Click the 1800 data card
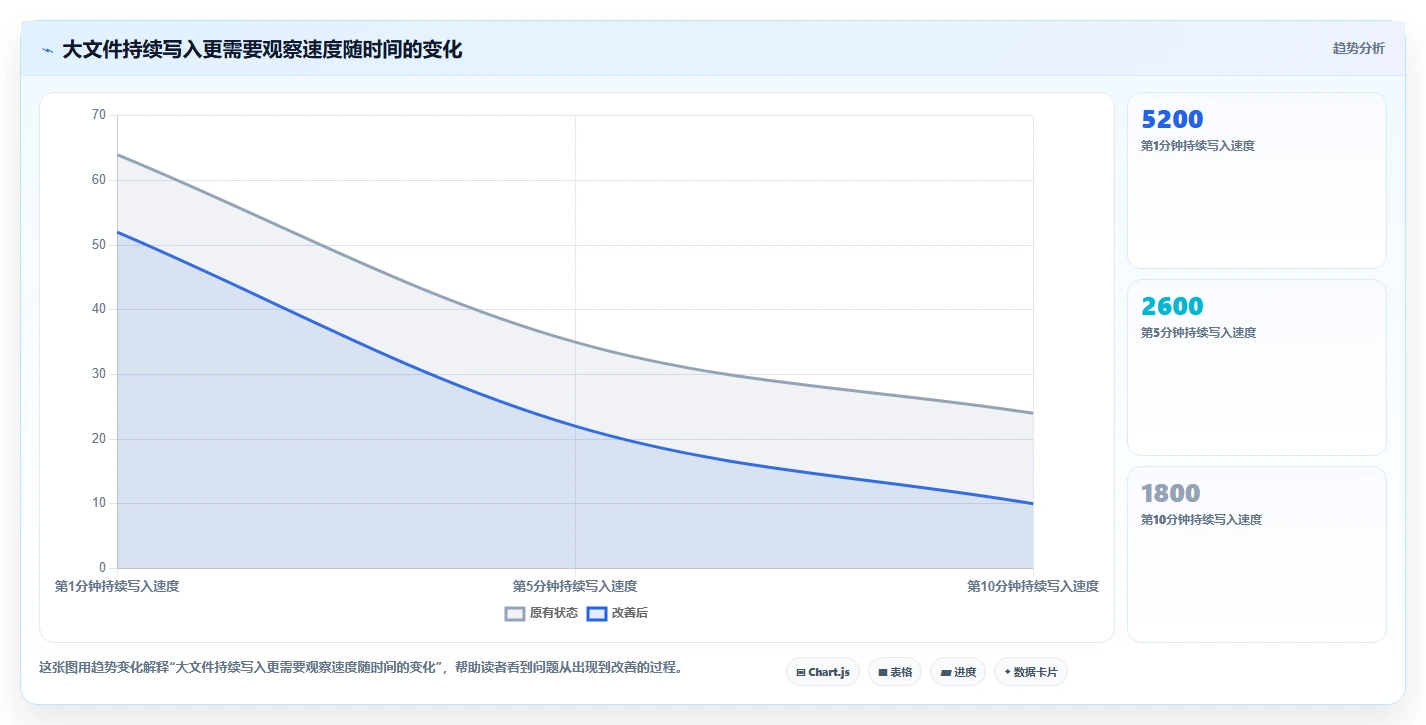Viewport: 1426px width, 725px height. click(x=1257, y=554)
